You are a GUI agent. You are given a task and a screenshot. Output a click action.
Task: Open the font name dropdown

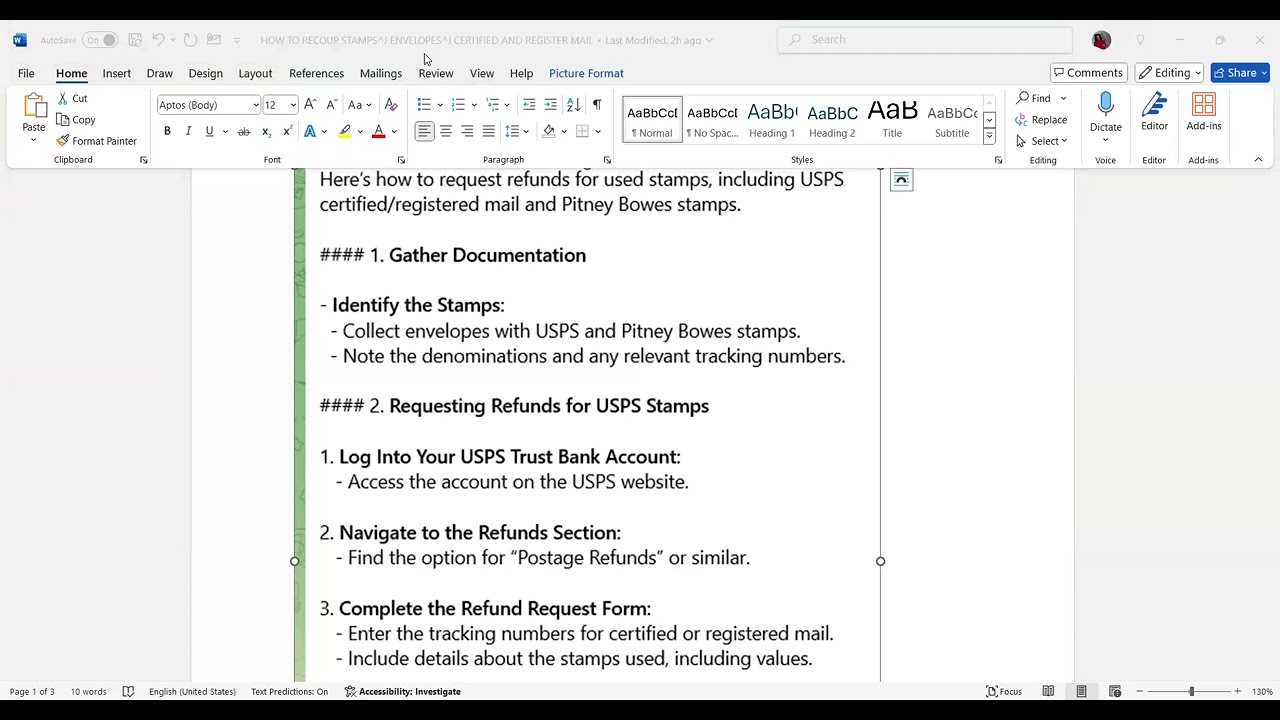(256, 105)
